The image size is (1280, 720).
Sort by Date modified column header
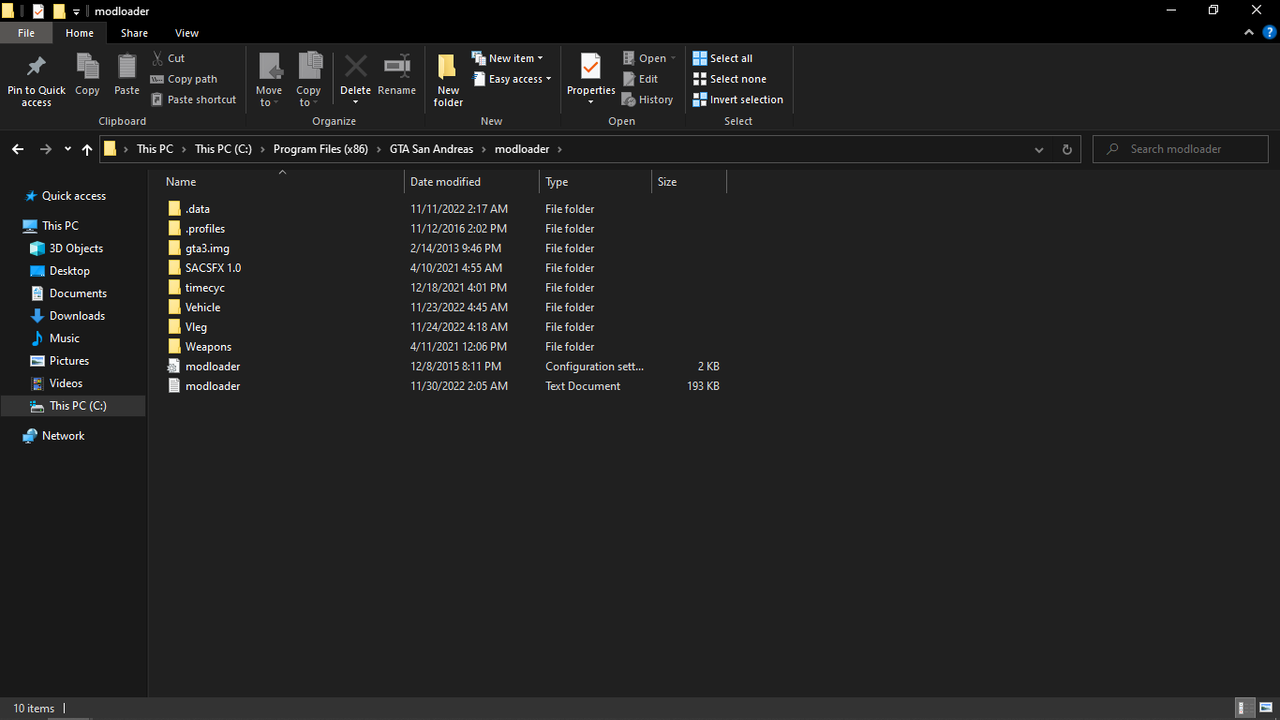click(x=472, y=182)
